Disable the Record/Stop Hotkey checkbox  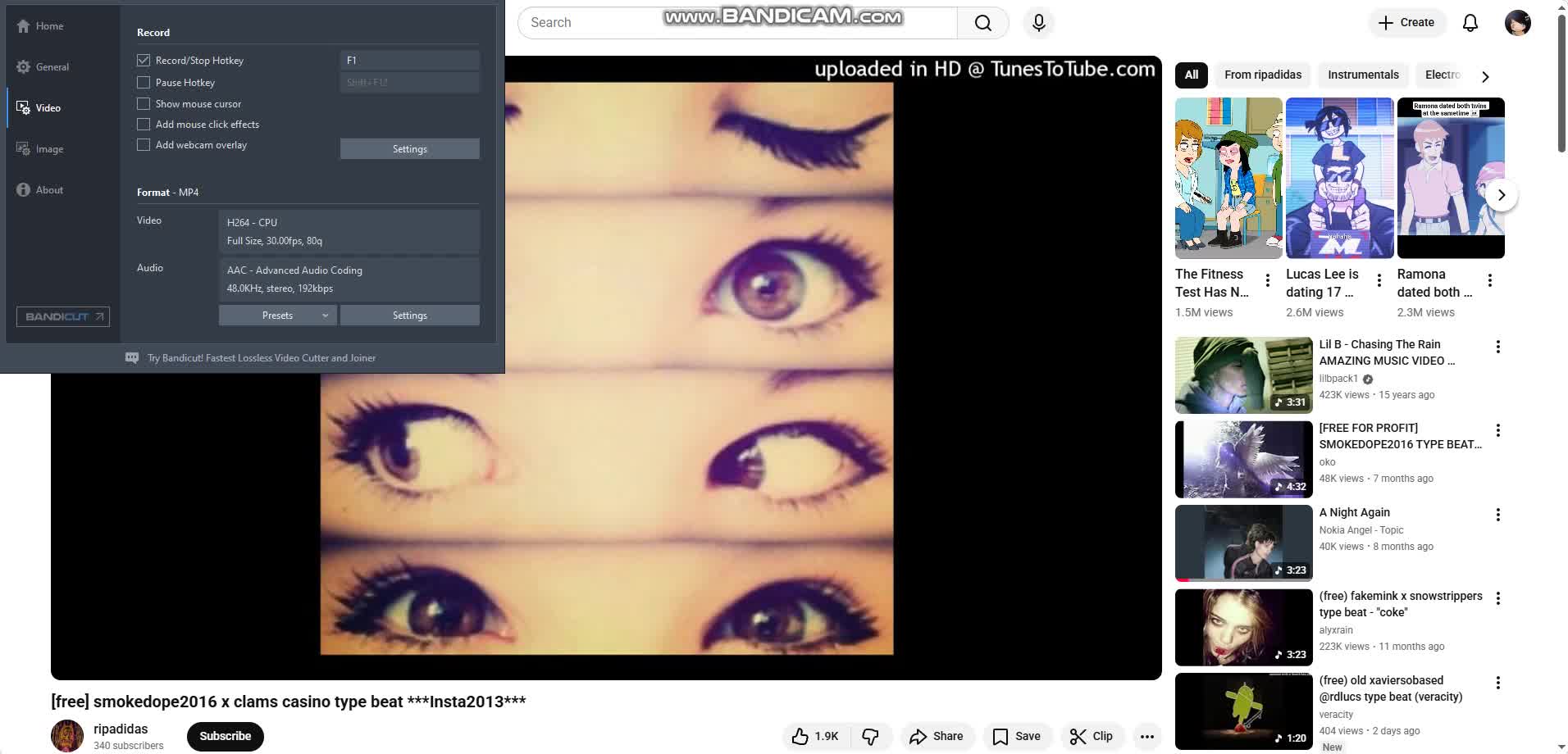[144, 61]
